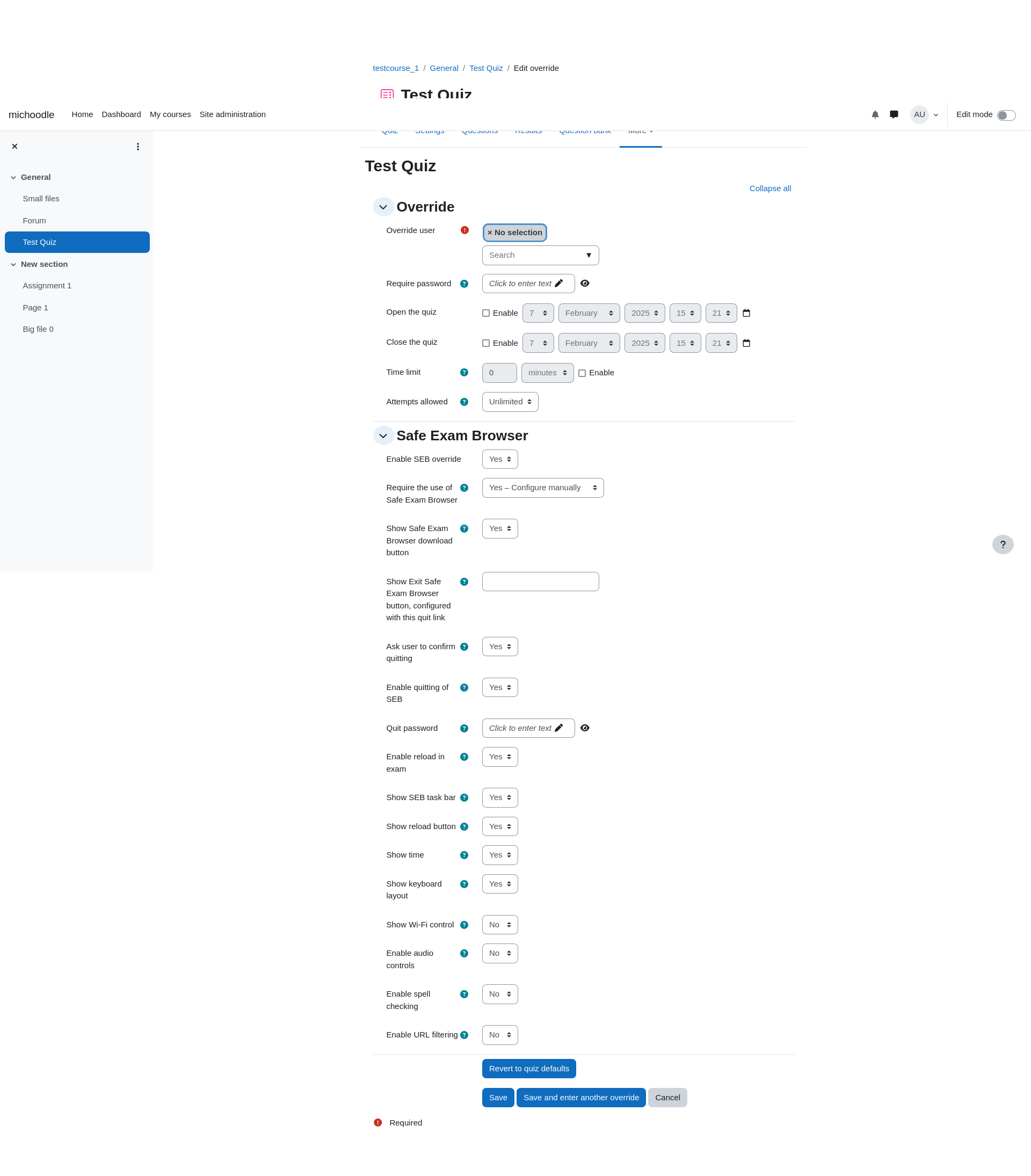Open My courses in top navigation
The height and width of the screenshot is (1176, 1031).
point(170,114)
